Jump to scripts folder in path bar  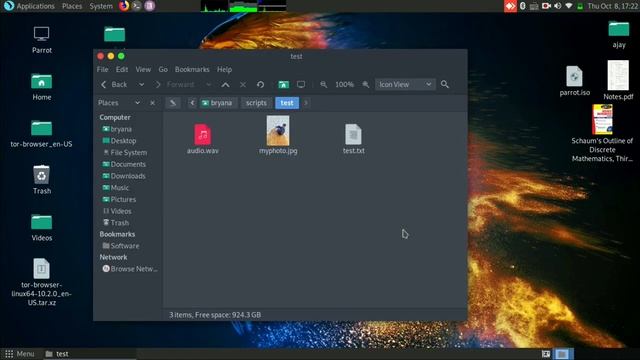pyautogui.click(x=256, y=103)
